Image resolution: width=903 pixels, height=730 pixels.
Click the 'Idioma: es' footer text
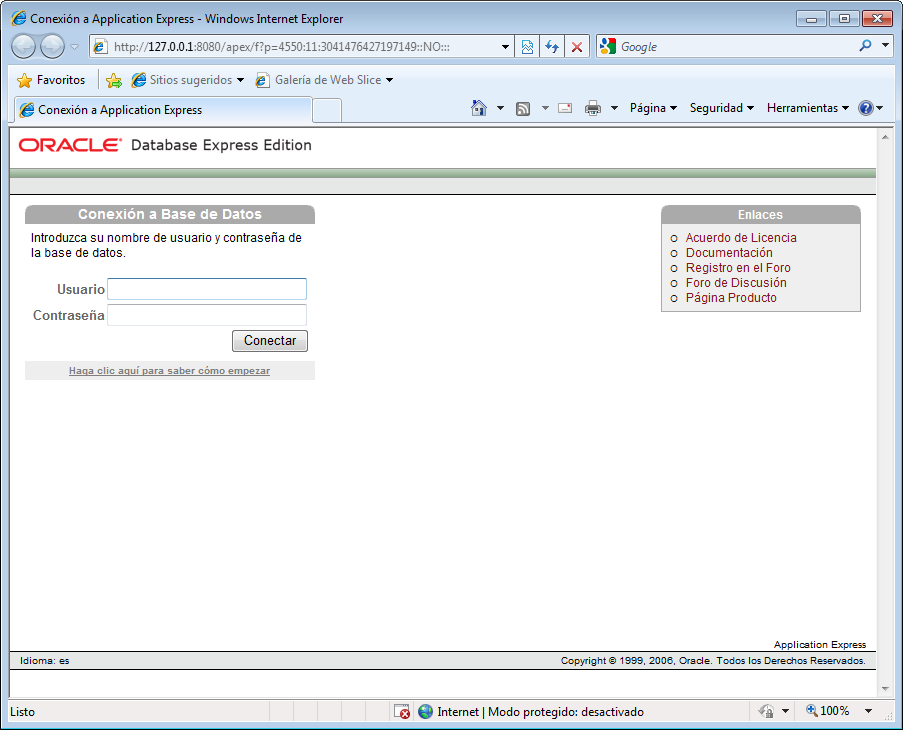(x=44, y=661)
